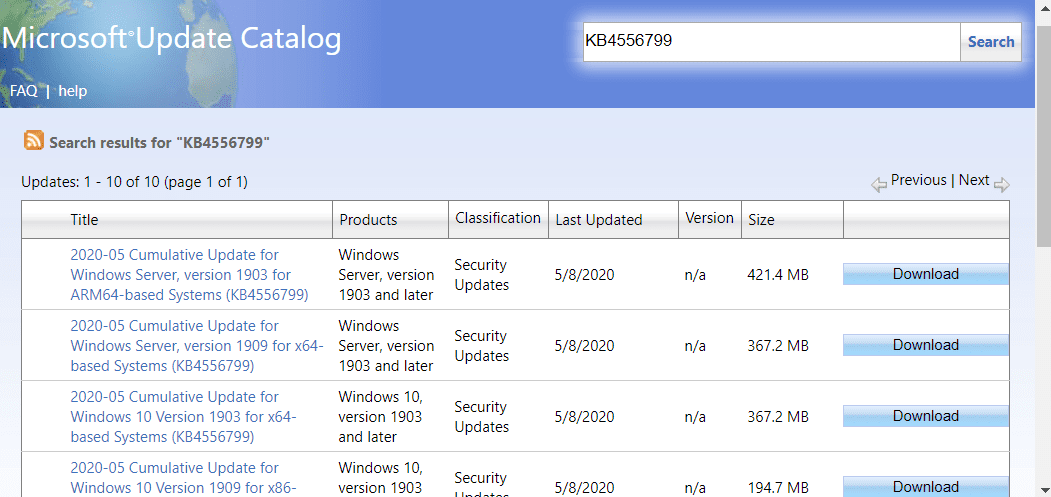Click the Next page arrow icon

1001,184
